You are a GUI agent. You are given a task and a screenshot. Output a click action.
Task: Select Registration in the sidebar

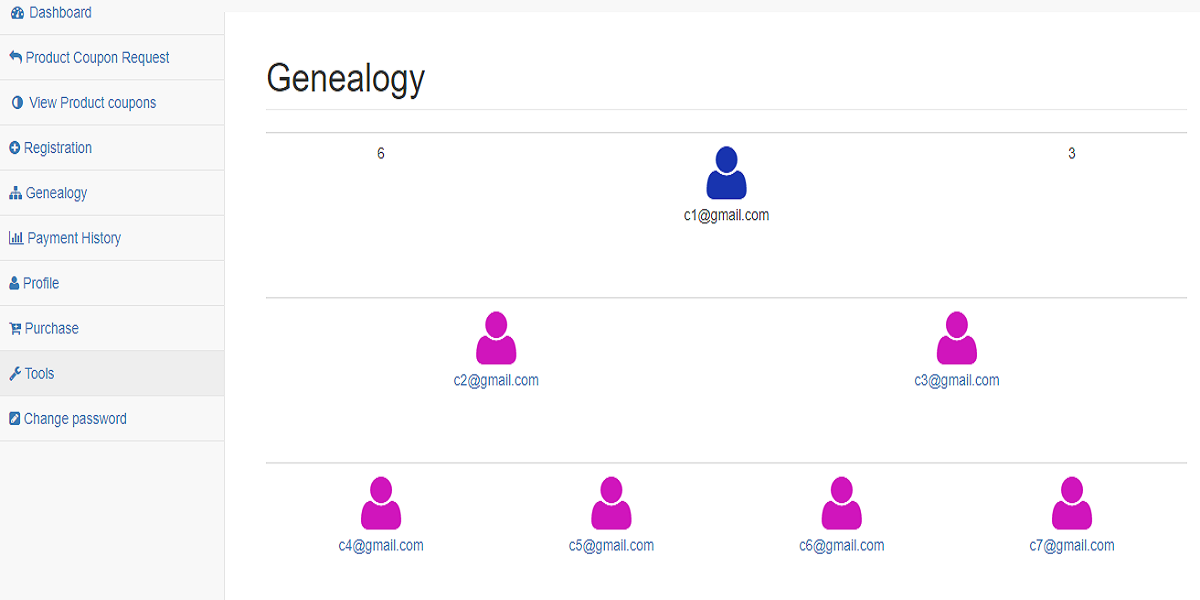click(112, 148)
